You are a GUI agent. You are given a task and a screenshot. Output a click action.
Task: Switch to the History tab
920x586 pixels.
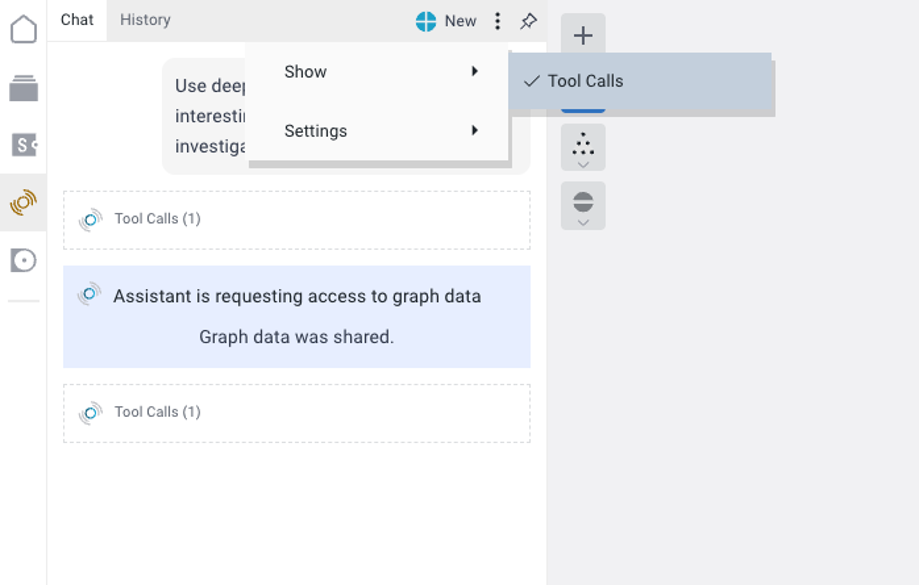[145, 20]
